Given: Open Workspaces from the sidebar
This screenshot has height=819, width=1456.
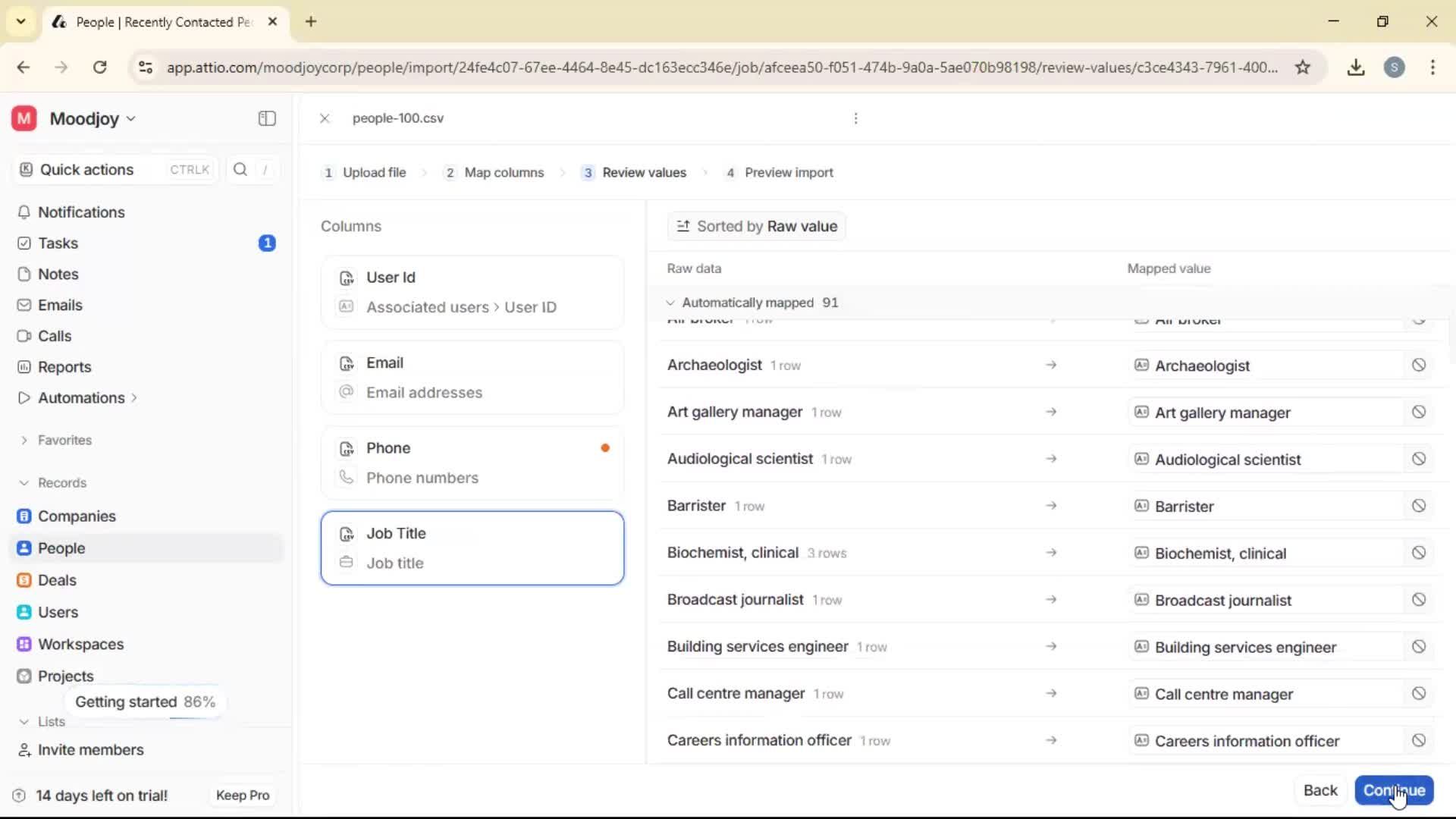Looking at the screenshot, I should [x=82, y=644].
